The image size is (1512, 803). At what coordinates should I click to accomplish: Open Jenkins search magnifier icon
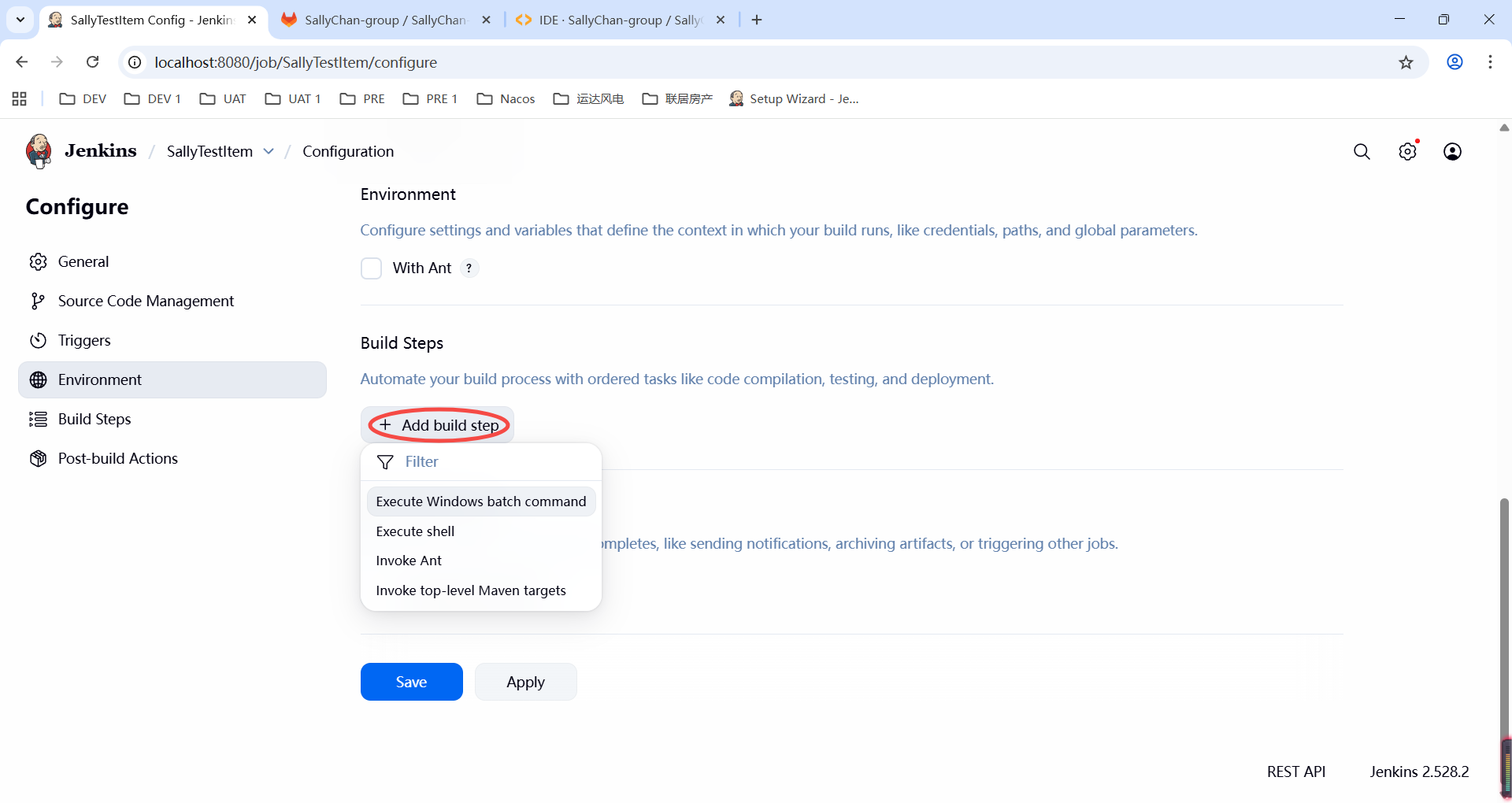[1362, 151]
